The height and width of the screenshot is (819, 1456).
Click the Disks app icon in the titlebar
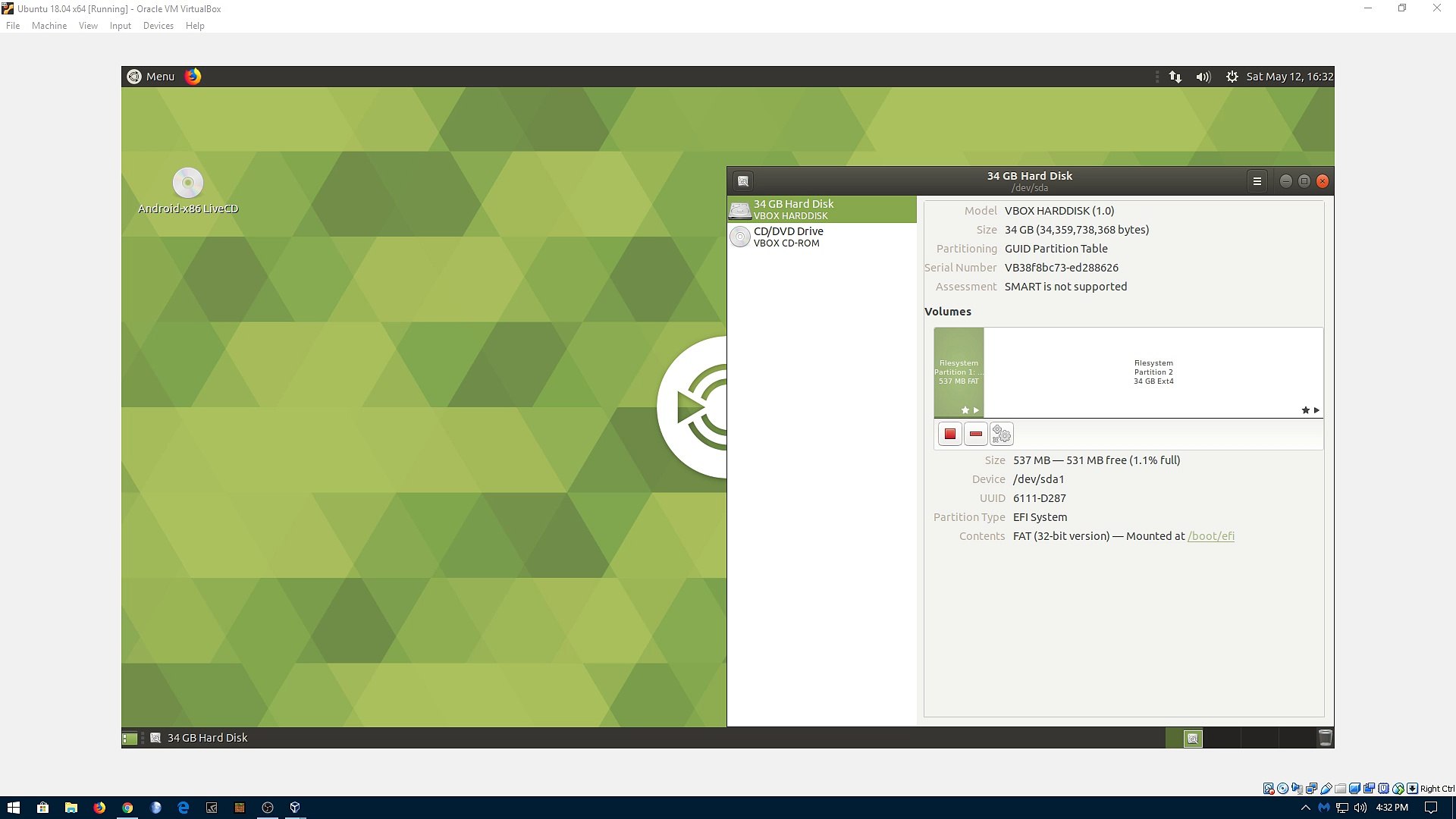[x=743, y=181]
